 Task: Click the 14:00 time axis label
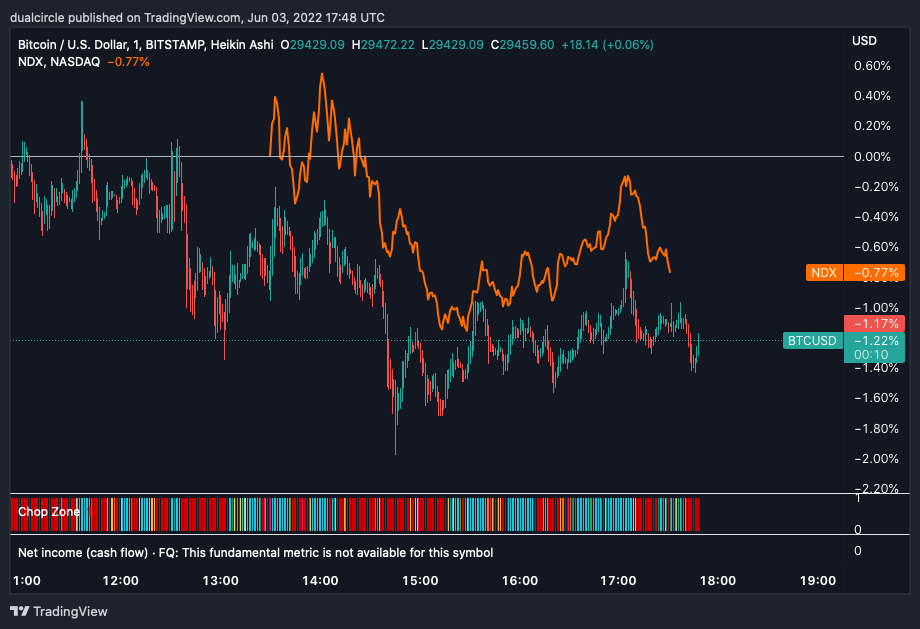click(320, 581)
